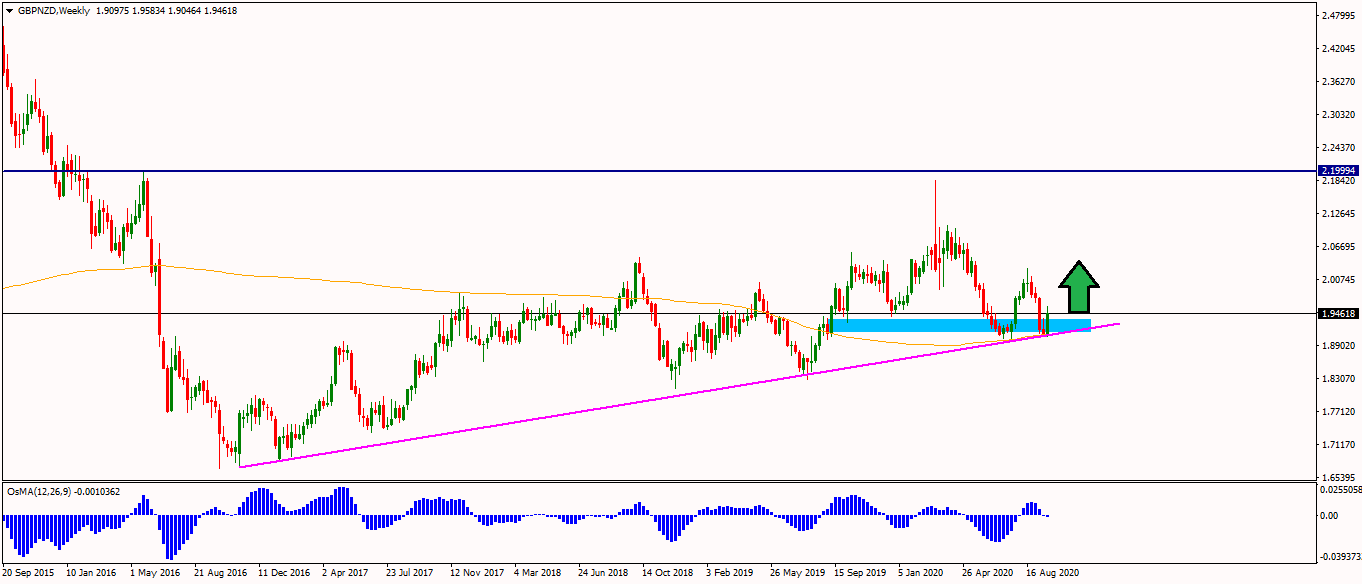Select the green up arrow object

pos(1079,287)
